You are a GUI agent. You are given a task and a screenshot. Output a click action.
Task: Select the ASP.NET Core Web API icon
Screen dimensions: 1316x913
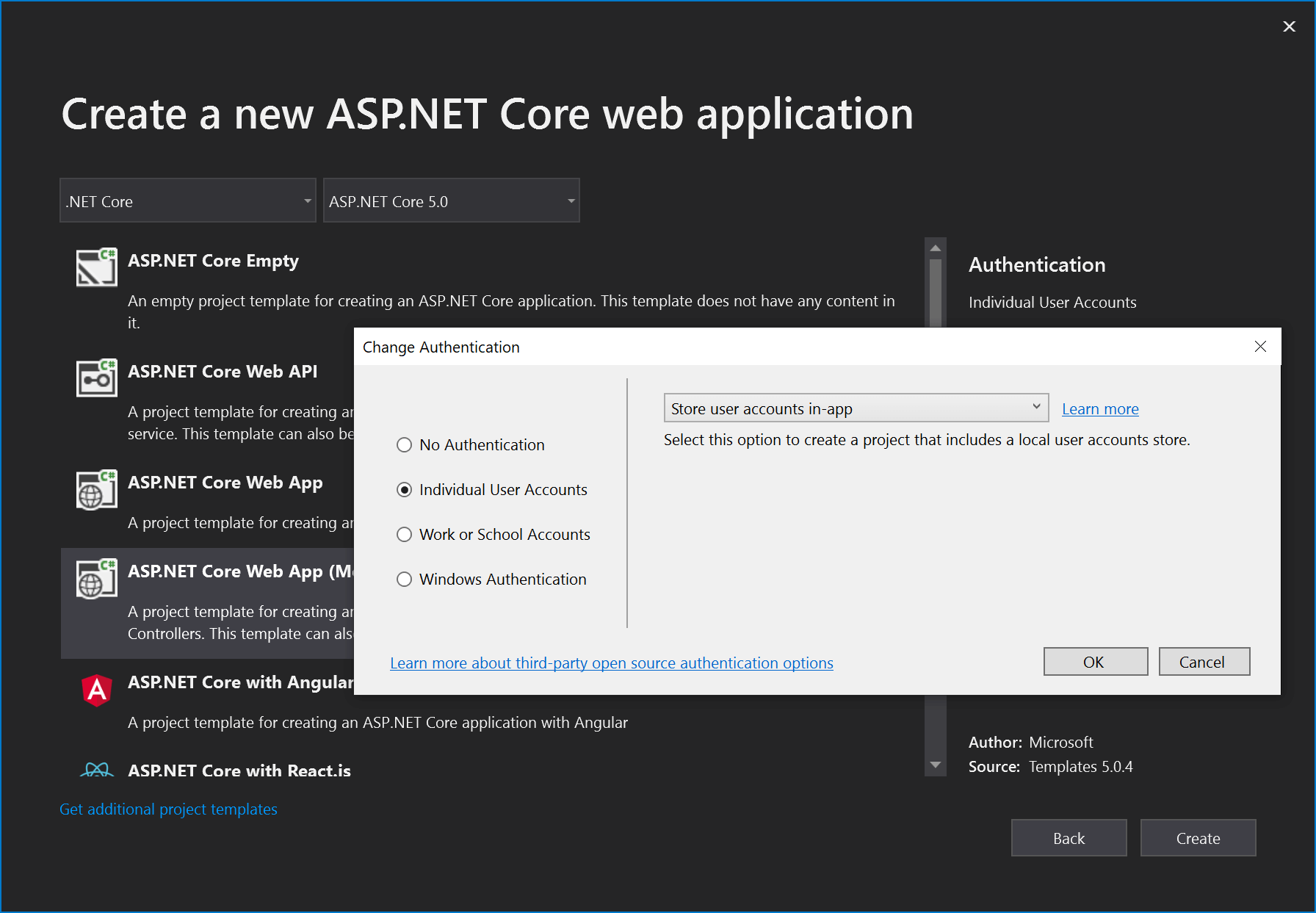[96, 378]
